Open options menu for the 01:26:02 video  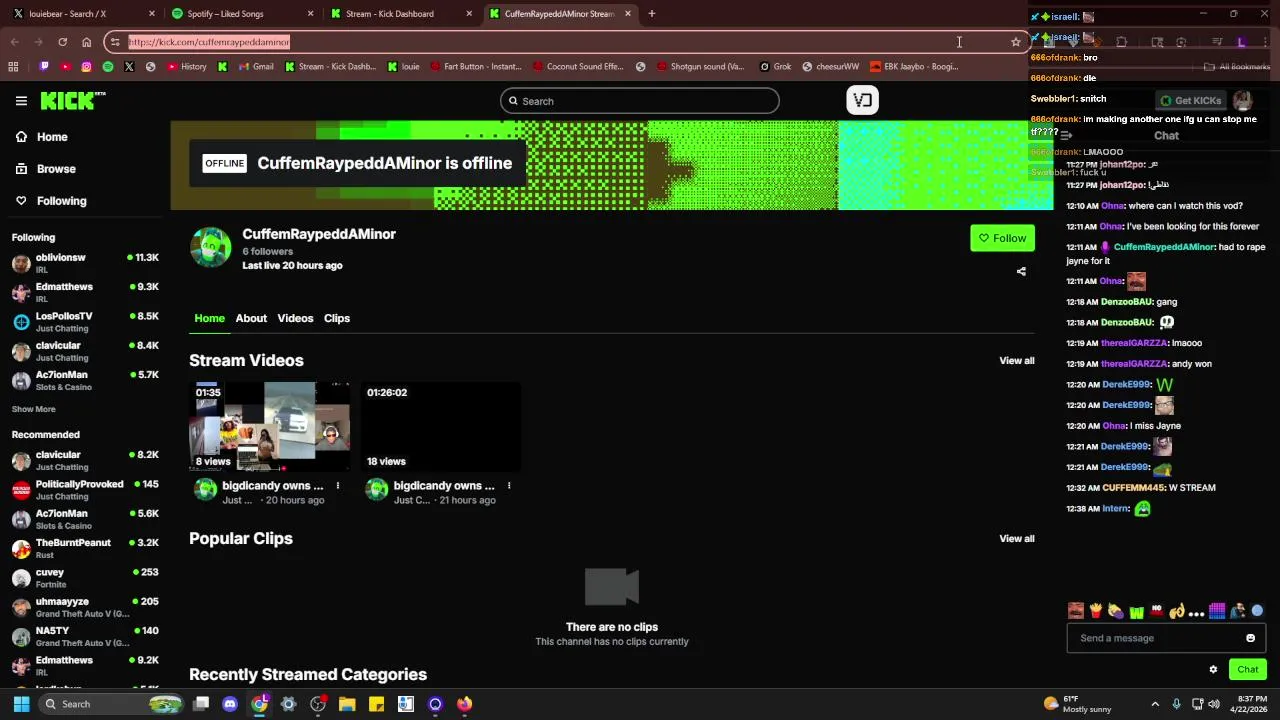coord(509,486)
